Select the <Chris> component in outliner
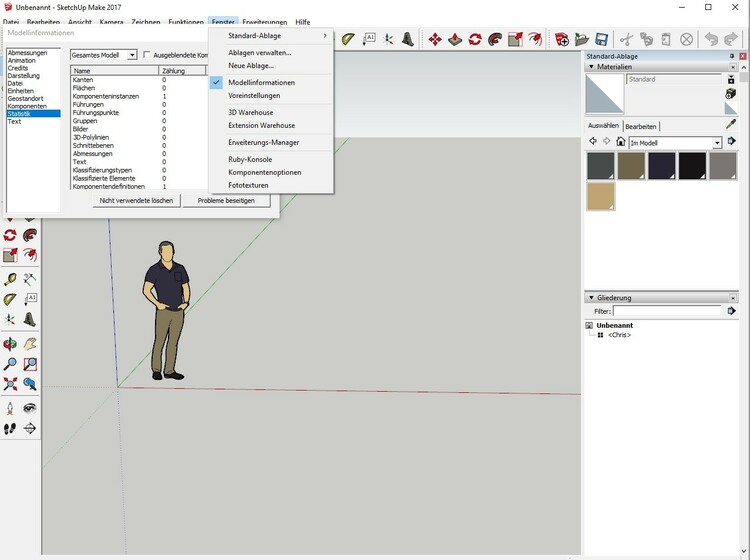The height and width of the screenshot is (560, 750). tap(619, 335)
